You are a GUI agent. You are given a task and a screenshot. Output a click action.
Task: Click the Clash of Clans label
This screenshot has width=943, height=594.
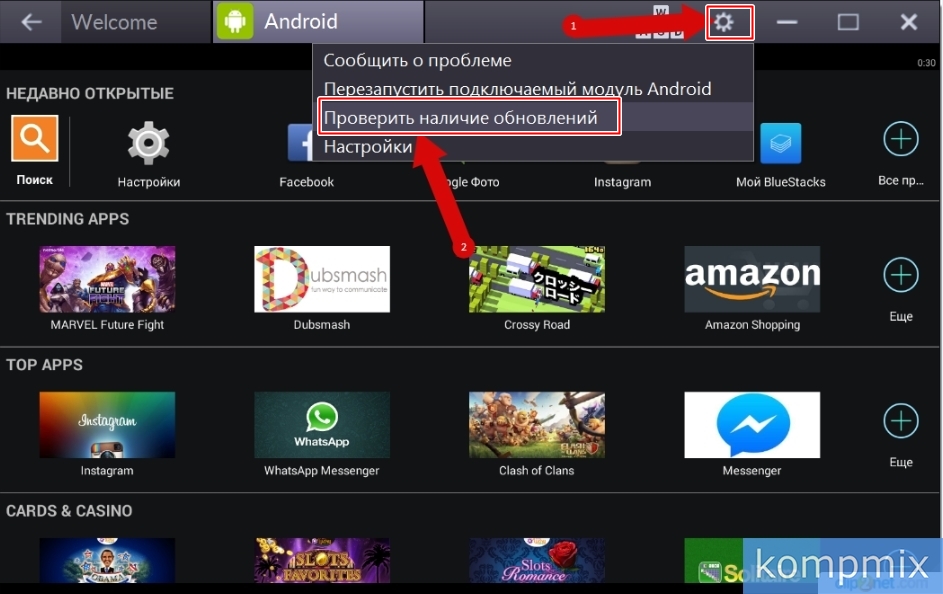pos(536,470)
